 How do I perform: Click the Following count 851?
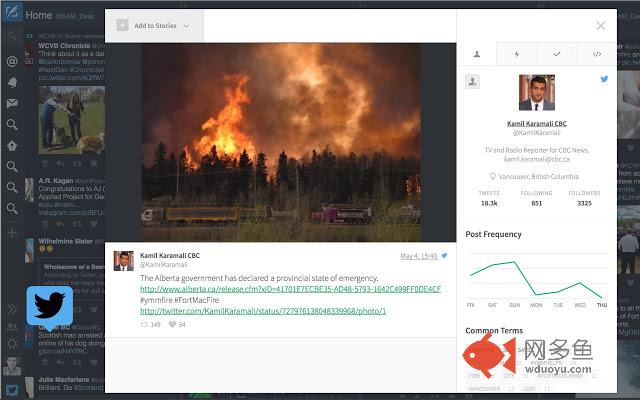click(536, 203)
